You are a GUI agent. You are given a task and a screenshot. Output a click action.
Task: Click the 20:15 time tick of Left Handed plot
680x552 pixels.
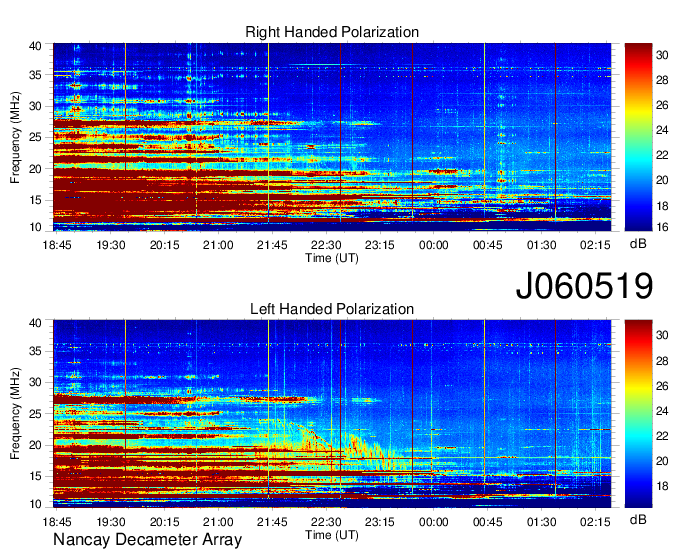165,522
